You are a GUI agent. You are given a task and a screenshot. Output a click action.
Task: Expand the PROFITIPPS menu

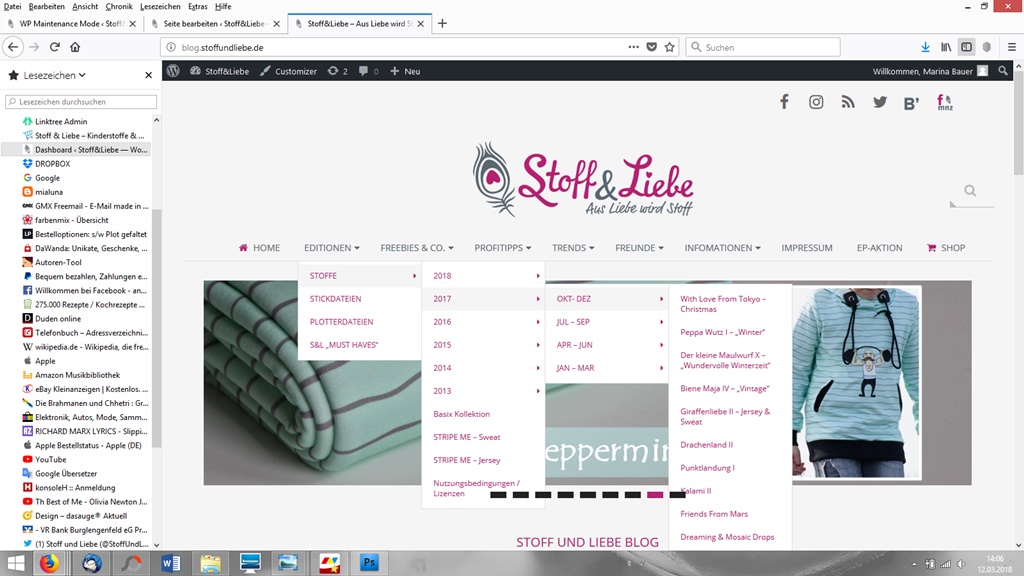tap(502, 248)
